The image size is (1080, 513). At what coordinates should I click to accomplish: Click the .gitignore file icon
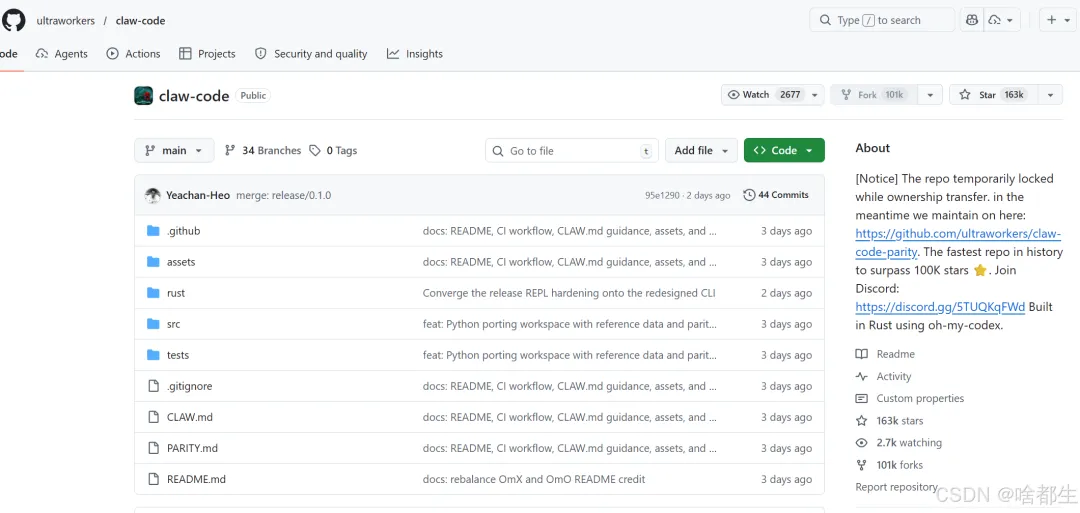point(154,386)
